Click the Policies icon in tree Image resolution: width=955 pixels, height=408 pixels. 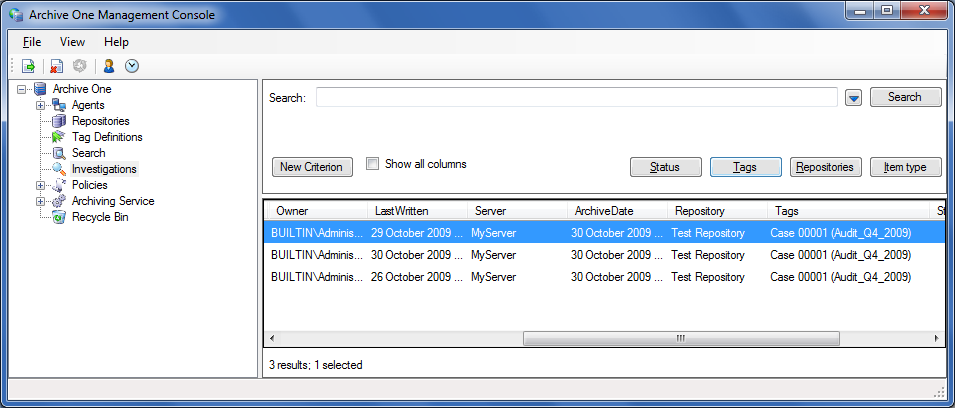[x=59, y=185]
